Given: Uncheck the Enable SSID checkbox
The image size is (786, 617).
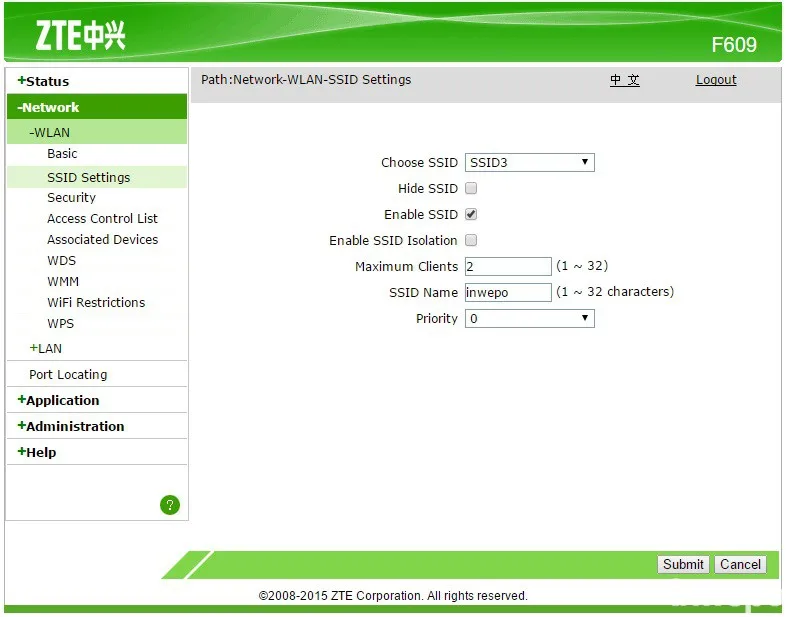Looking at the screenshot, I should tap(471, 215).
